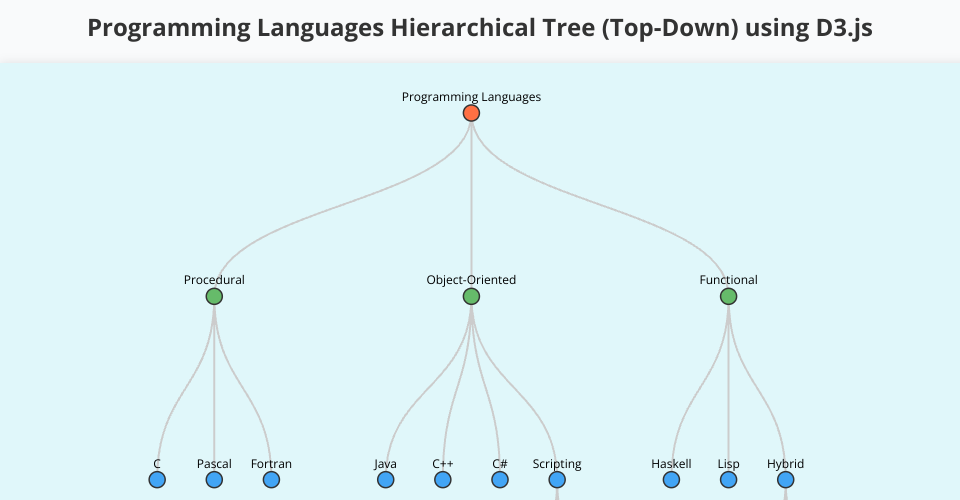Click the orange Programming Languages root node

click(x=471, y=113)
